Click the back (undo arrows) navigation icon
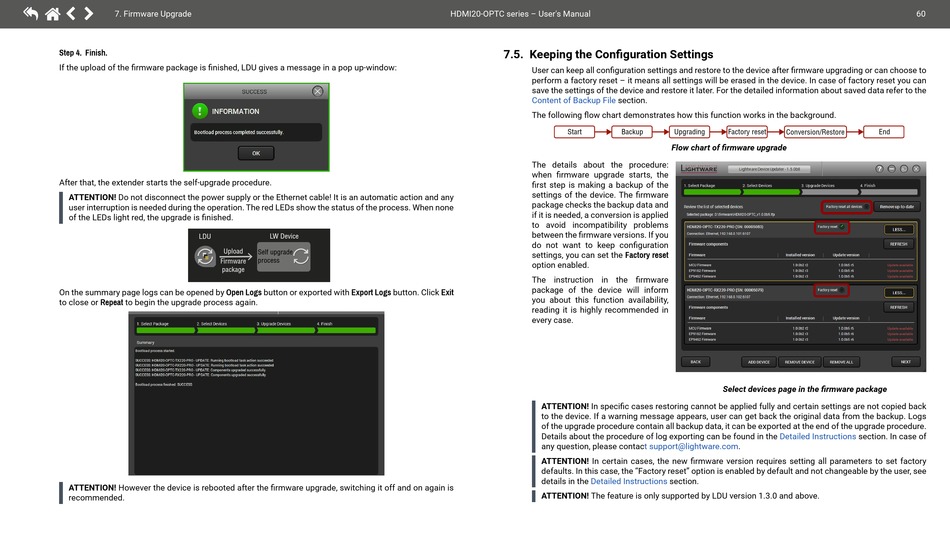Image resolution: width=950 pixels, height=533 pixels. pyautogui.click(x=30, y=13)
